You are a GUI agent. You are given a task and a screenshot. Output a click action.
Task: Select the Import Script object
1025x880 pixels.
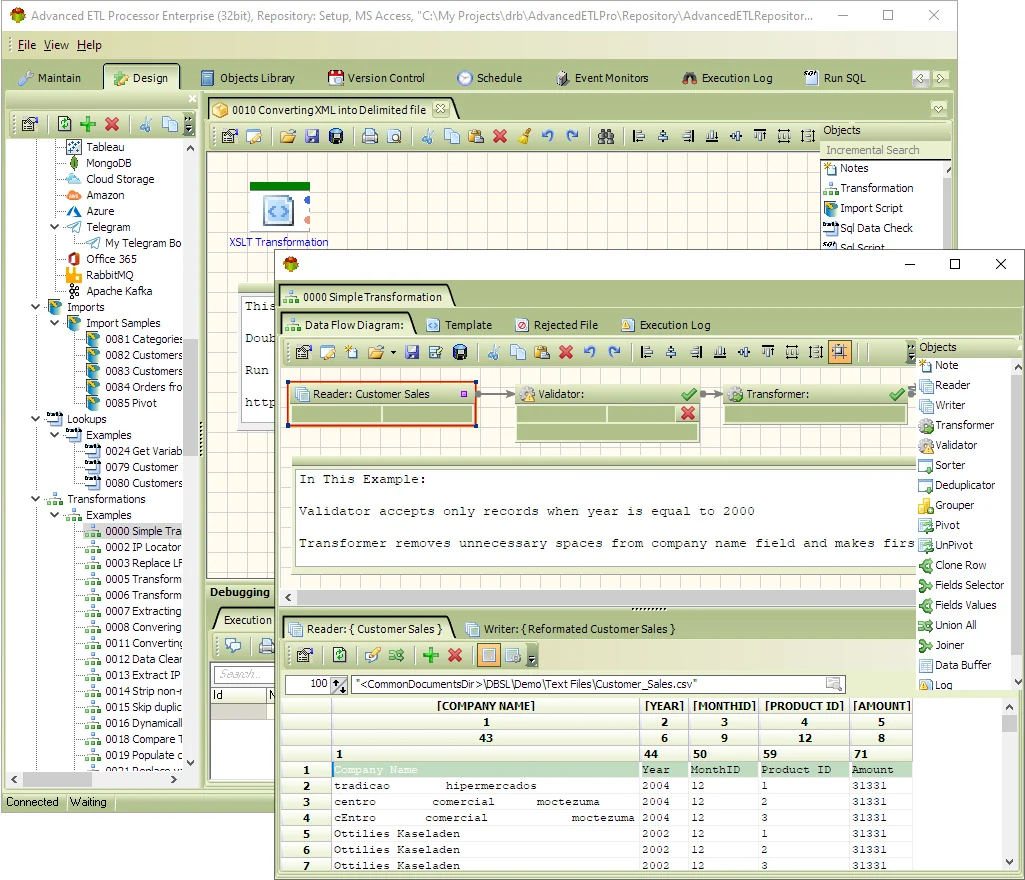pos(863,208)
